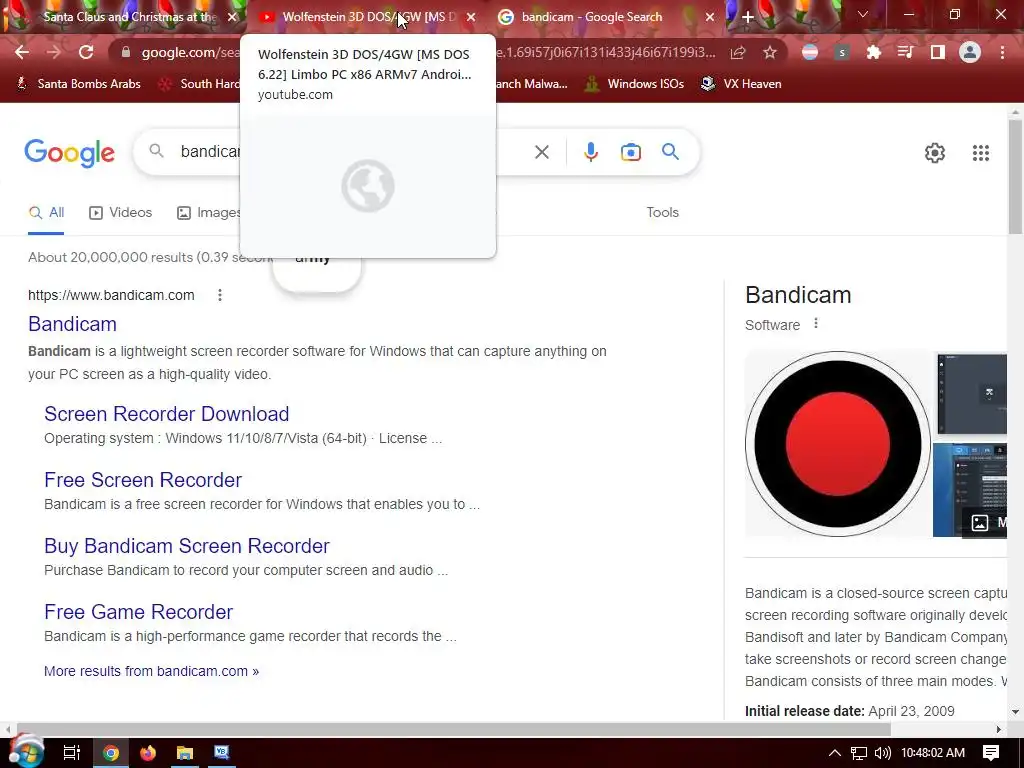This screenshot has height=768, width=1024.
Task: Switch to Santa Claus and Christmas tab
Action: pyautogui.click(x=129, y=17)
